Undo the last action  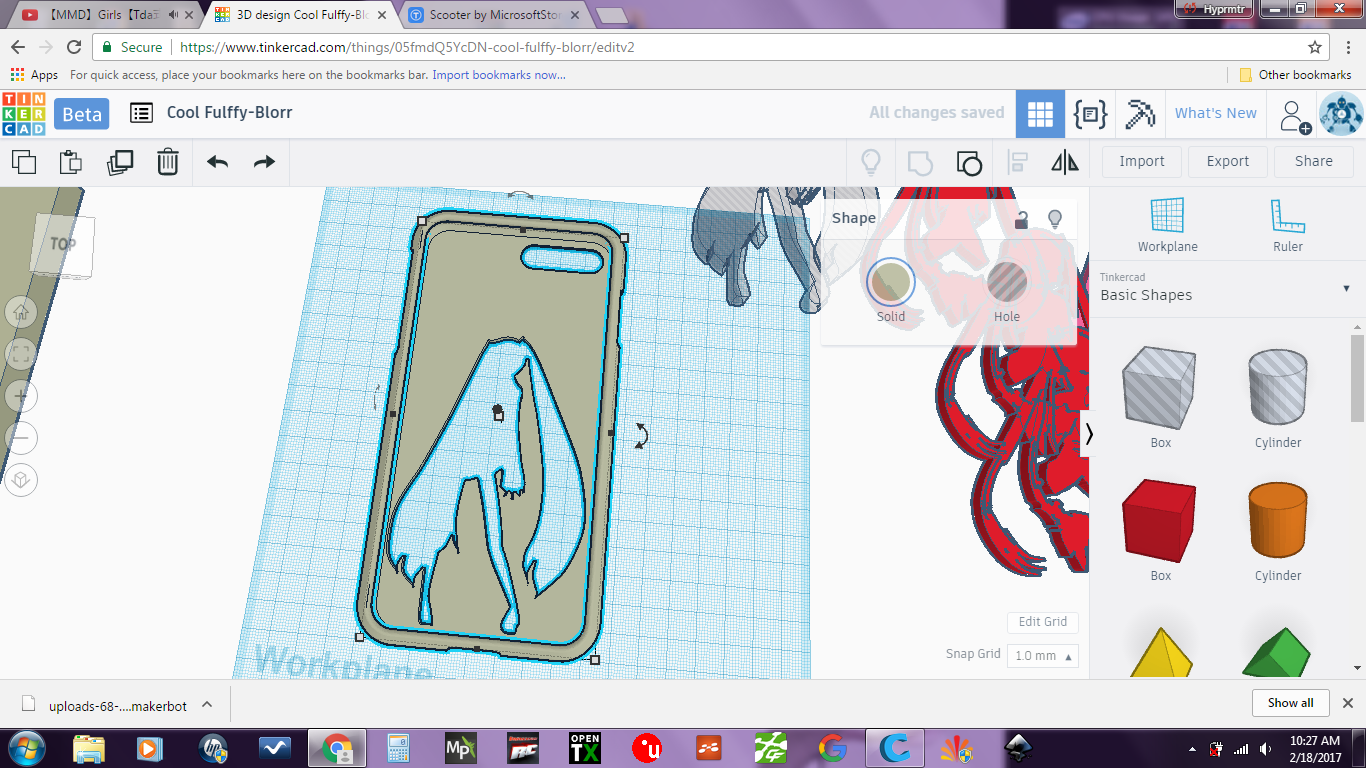point(217,162)
